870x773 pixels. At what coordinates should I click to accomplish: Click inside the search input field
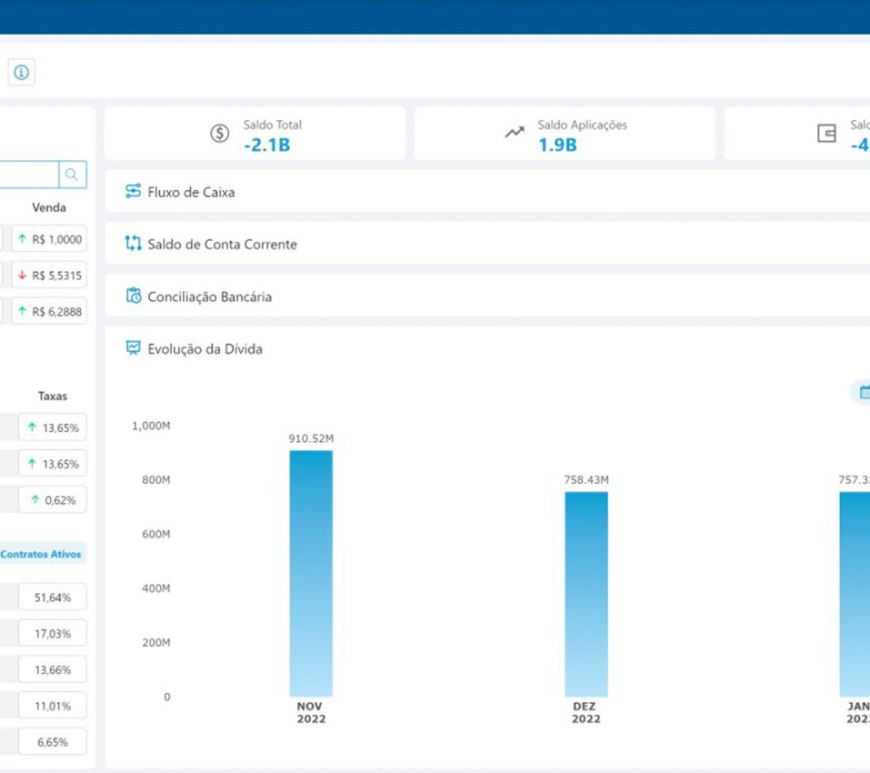pyautogui.click(x=28, y=175)
